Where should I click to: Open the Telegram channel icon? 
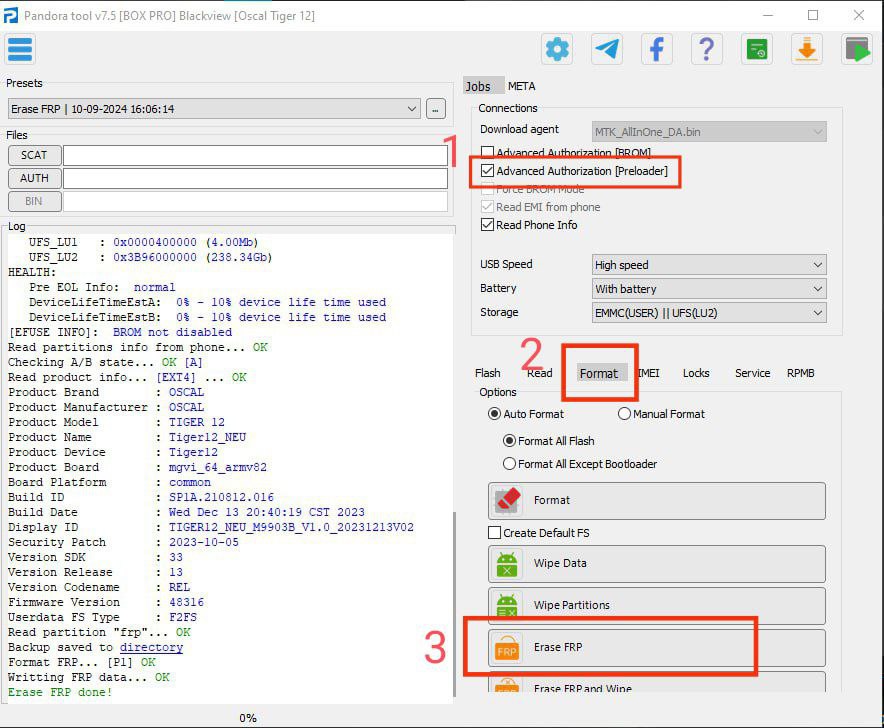tap(607, 49)
